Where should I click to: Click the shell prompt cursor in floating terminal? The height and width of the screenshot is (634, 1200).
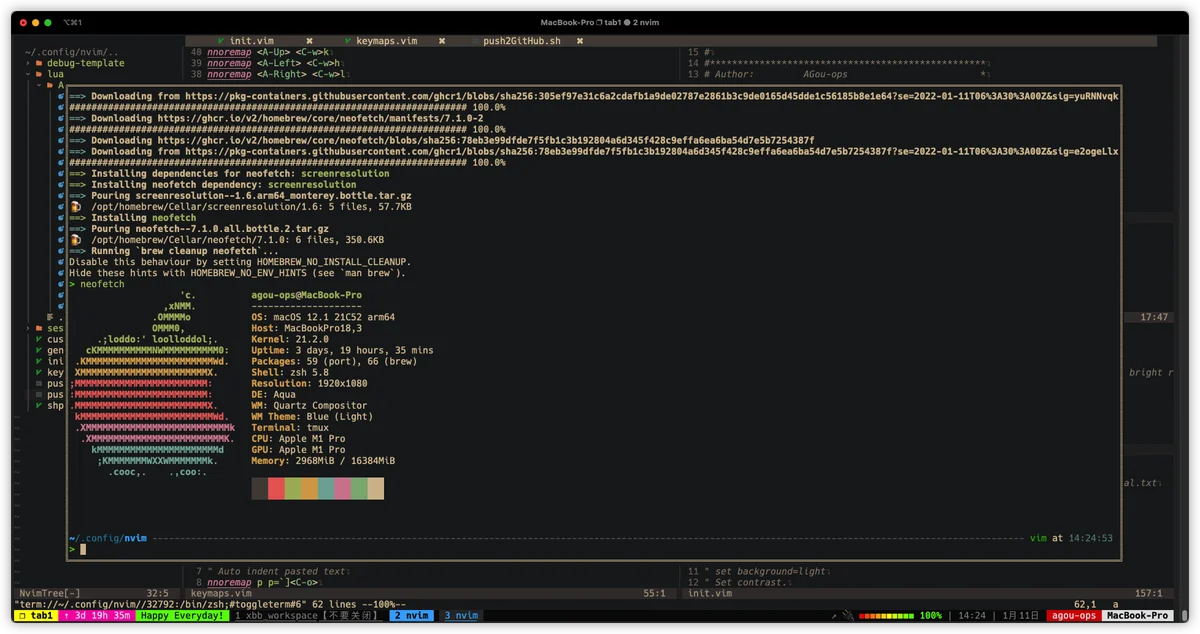click(83, 549)
